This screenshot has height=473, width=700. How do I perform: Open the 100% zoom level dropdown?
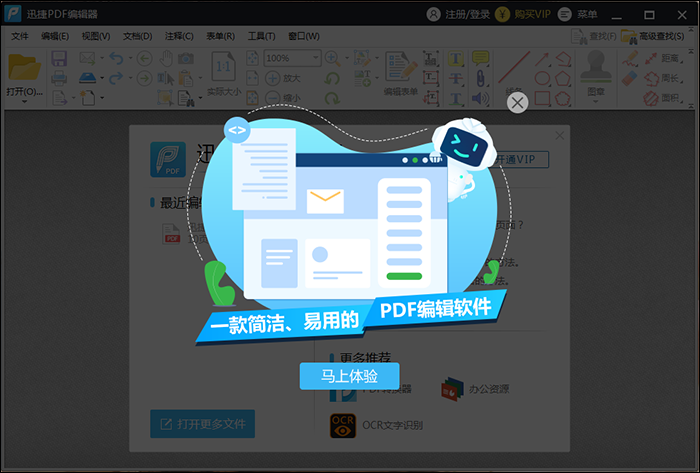pos(316,58)
